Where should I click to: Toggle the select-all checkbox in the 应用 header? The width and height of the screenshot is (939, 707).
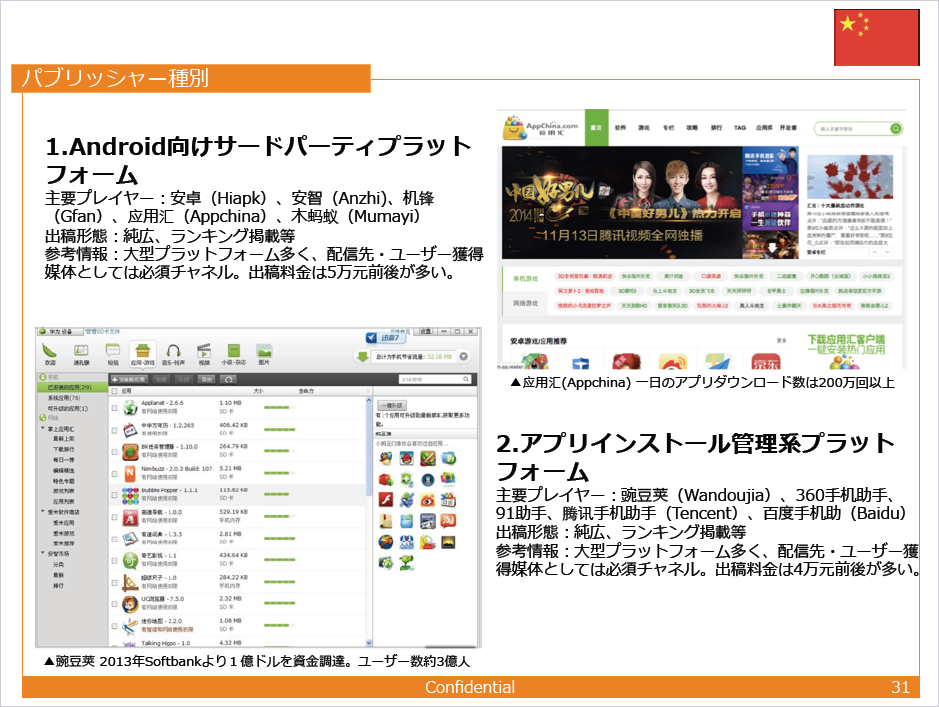click(x=114, y=391)
